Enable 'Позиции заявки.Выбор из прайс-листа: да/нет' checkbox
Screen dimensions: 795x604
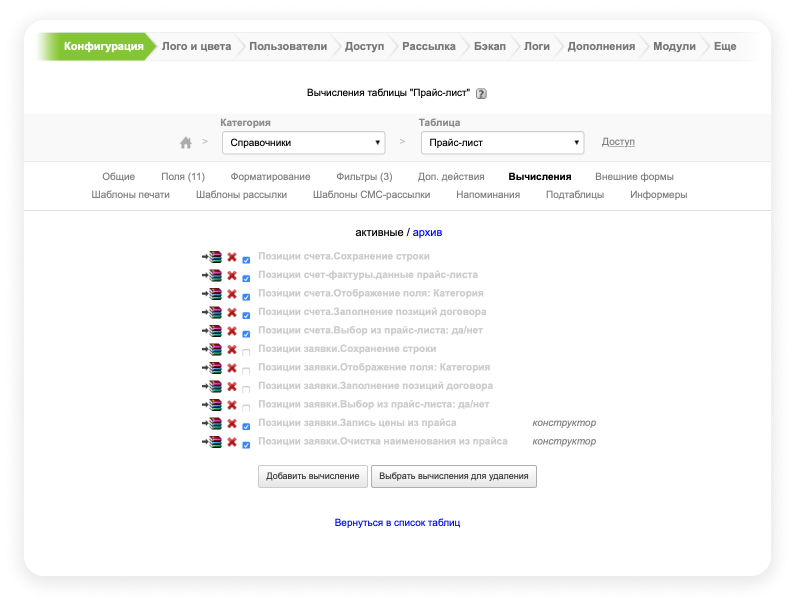click(246, 407)
